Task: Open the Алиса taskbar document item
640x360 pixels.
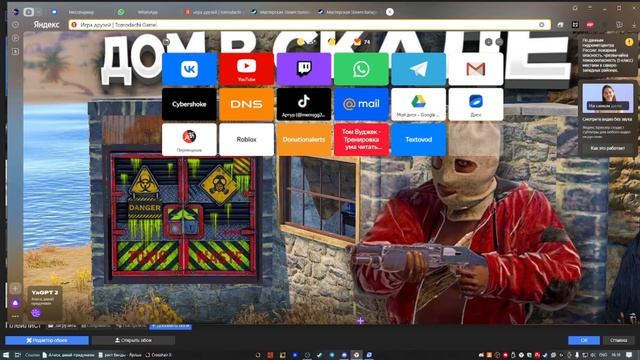Action: click(69, 355)
